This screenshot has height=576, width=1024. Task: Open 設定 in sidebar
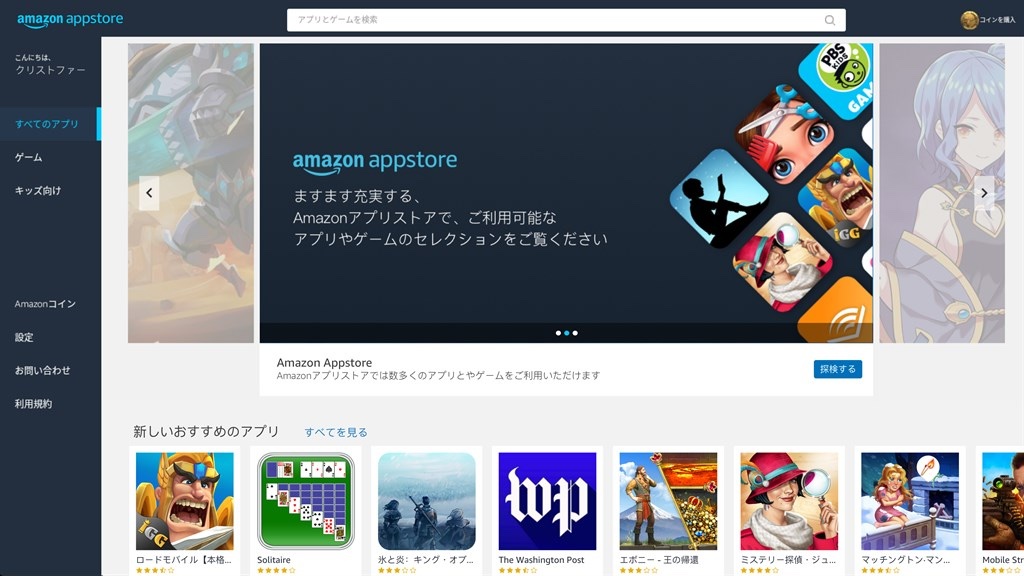coord(24,337)
